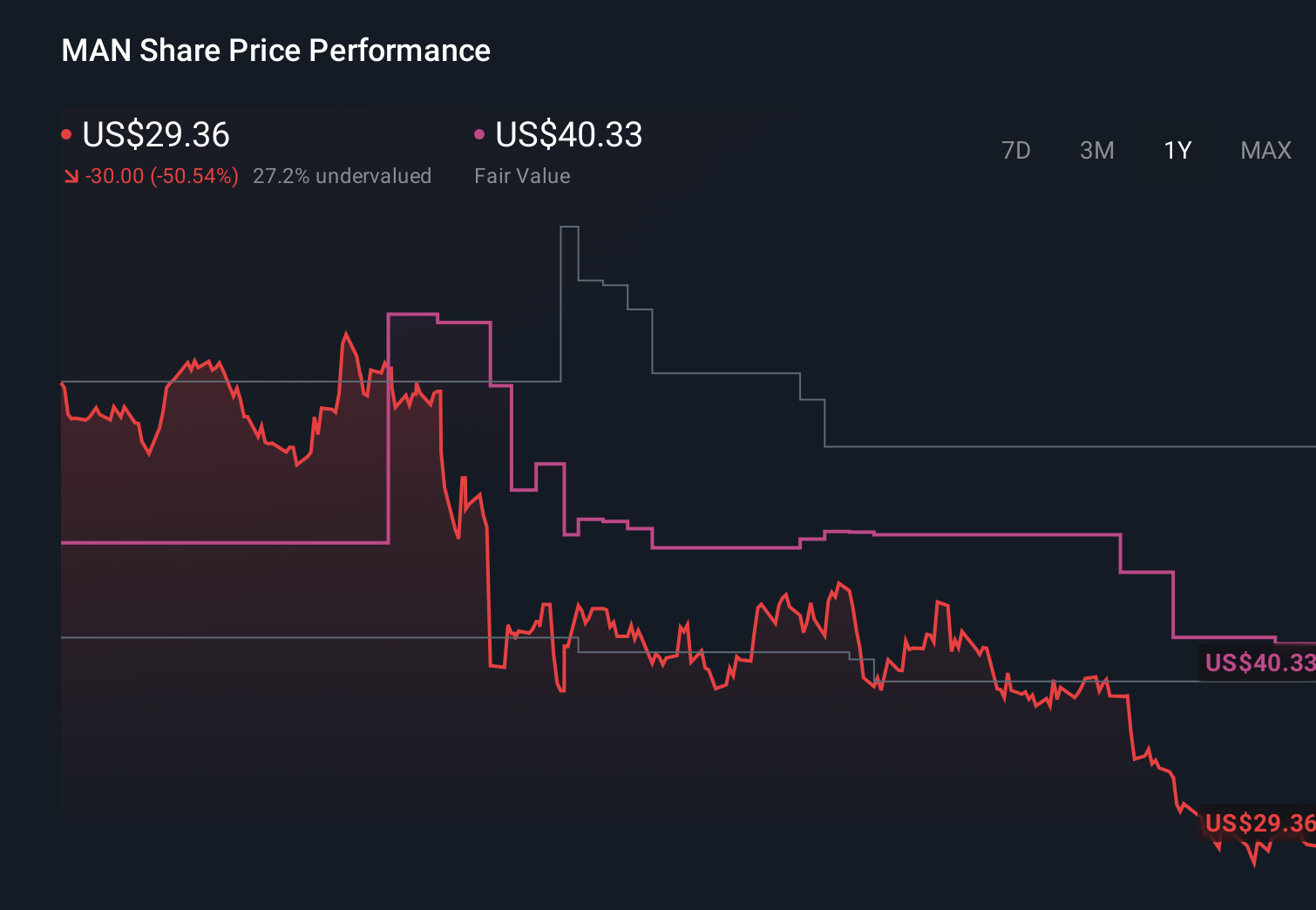Switch to the 7D time range
This screenshot has width=1316, height=910.
(x=1016, y=150)
